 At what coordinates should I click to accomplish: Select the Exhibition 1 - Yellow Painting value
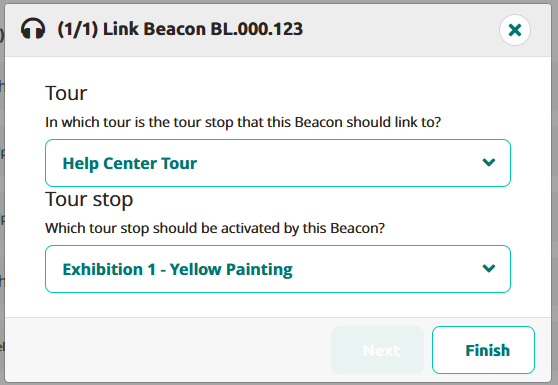point(177,269)
